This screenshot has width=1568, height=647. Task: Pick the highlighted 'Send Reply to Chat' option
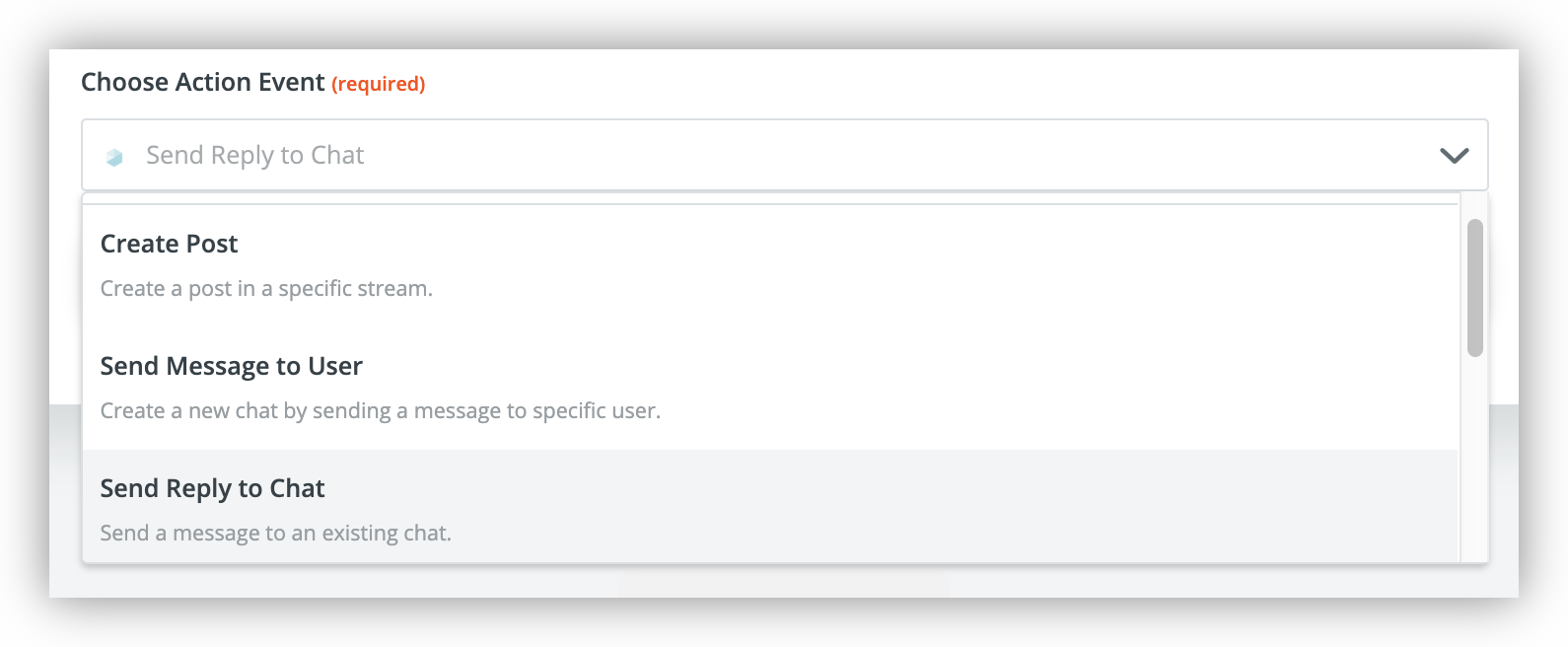pyautogui.click(x=770, y=507)
